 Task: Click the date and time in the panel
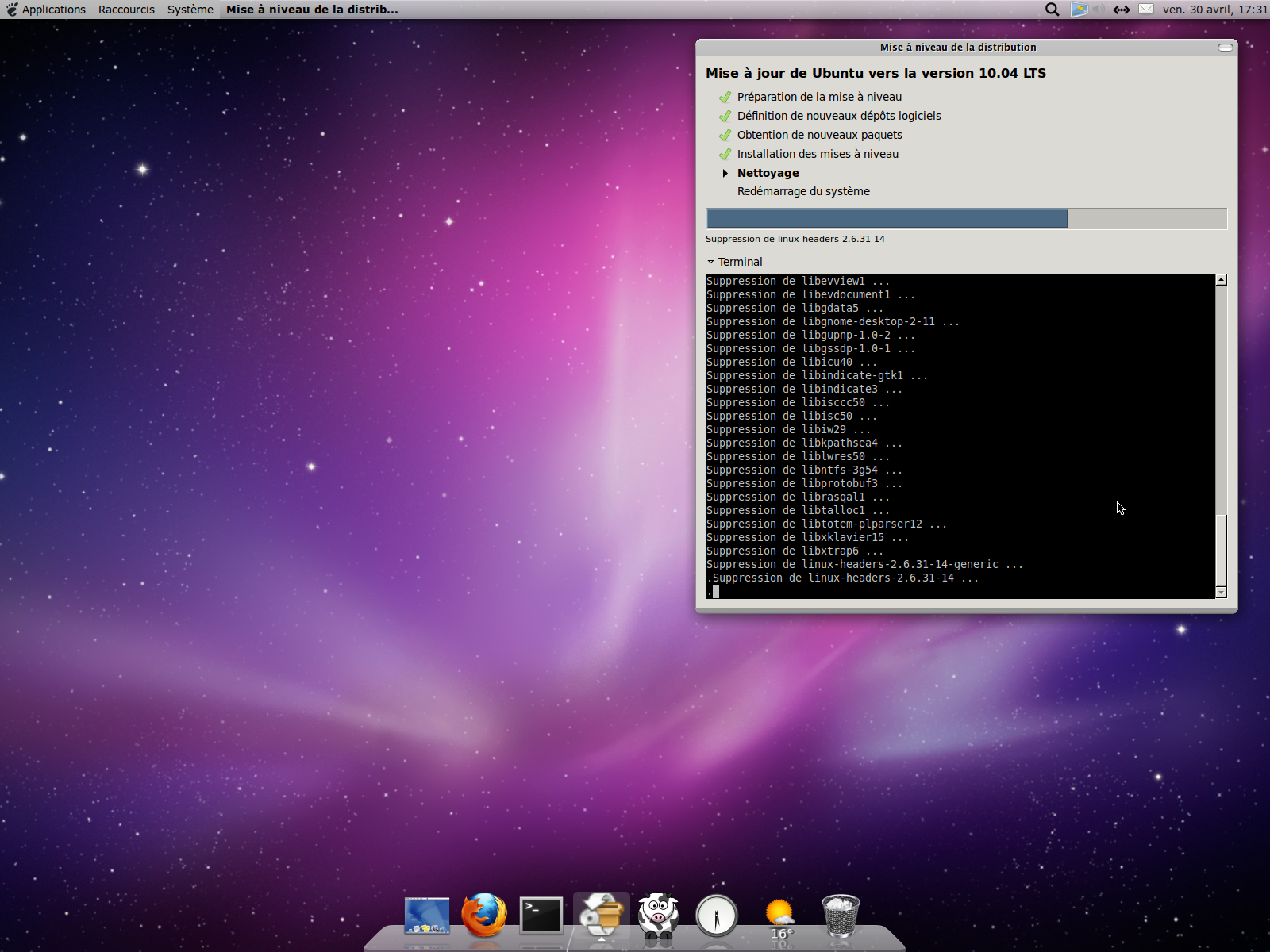(x=1214, y=10)
